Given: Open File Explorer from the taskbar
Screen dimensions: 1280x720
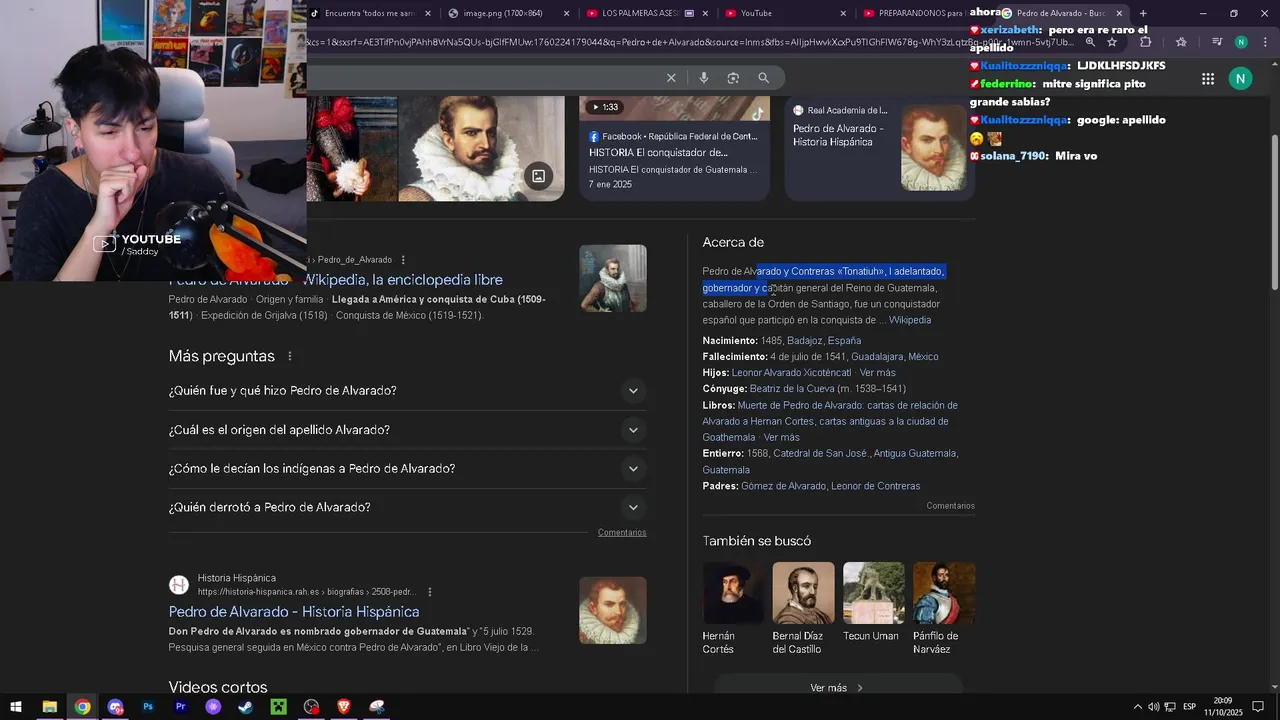Looking at the screenshot, I should (x=49, y=707).
